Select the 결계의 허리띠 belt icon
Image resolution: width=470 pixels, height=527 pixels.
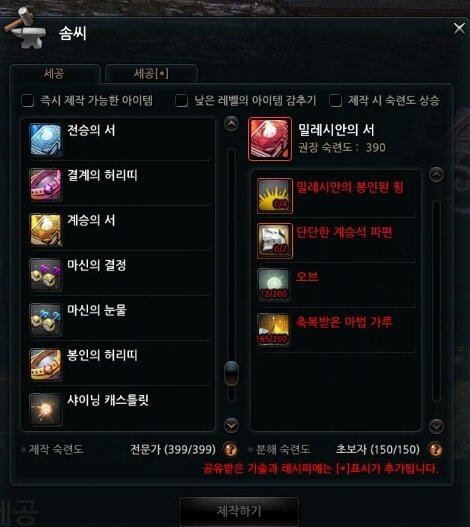click(45, 185)
